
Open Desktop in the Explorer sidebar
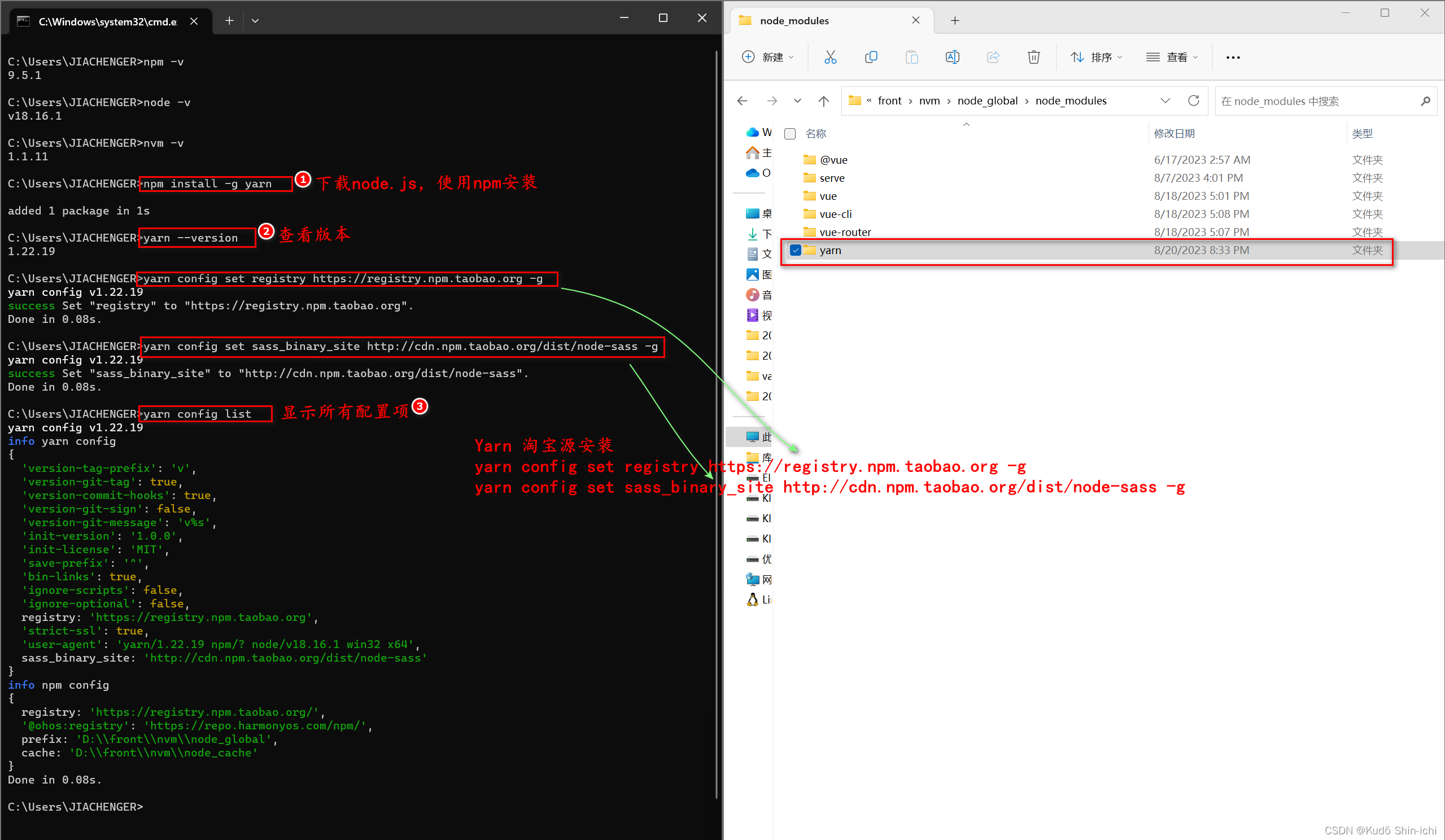(x=758, y=214)
